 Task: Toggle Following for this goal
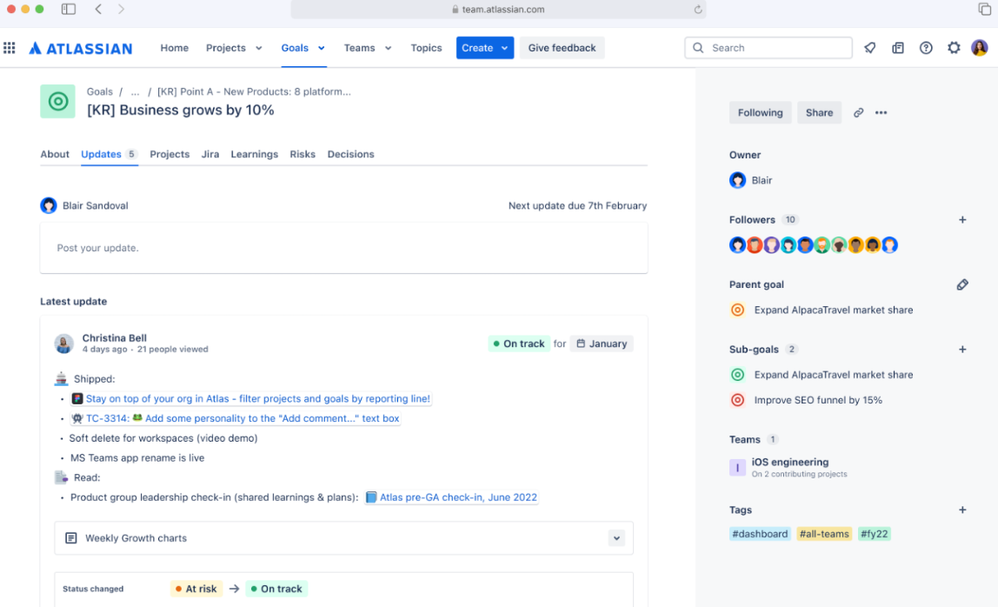[759, 112]
